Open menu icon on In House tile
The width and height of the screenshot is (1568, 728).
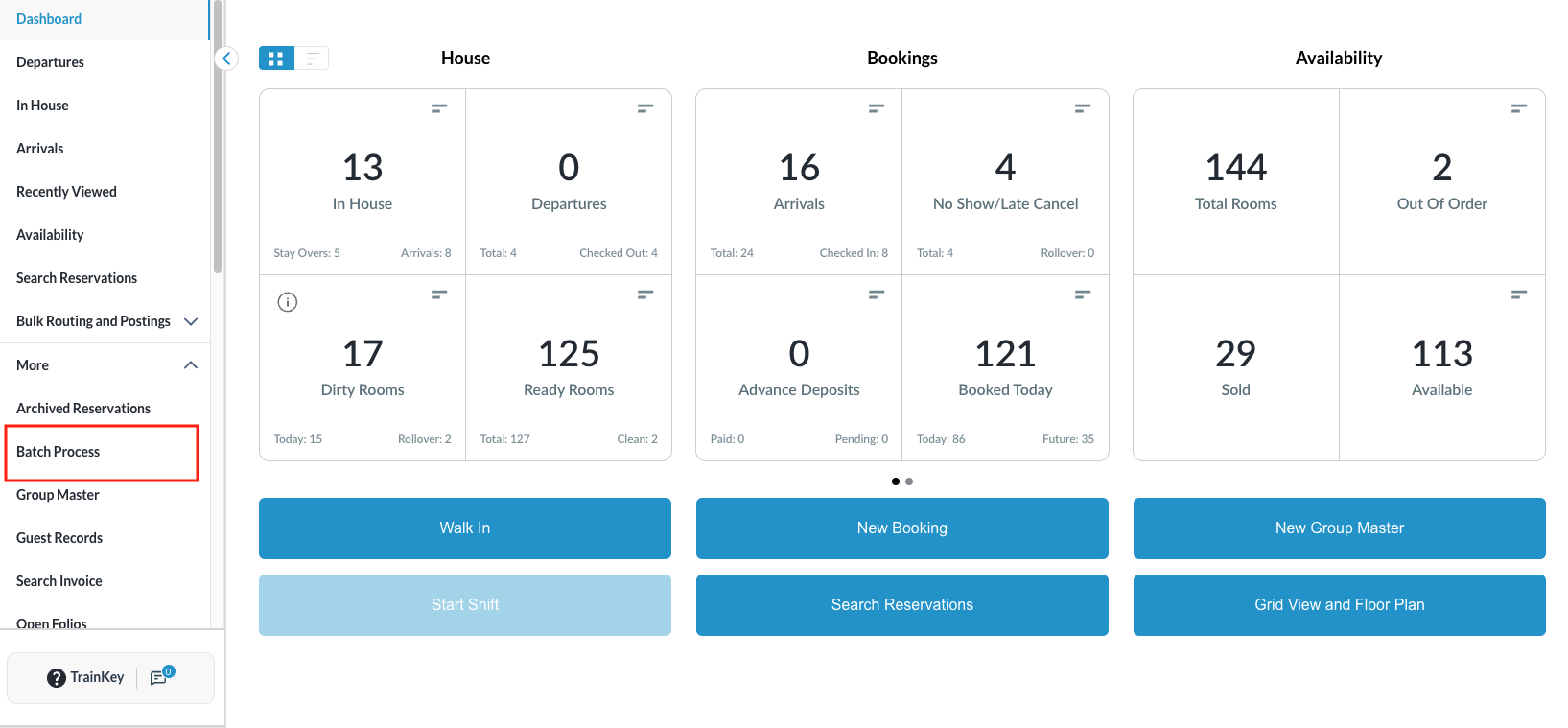coord(439,108)
